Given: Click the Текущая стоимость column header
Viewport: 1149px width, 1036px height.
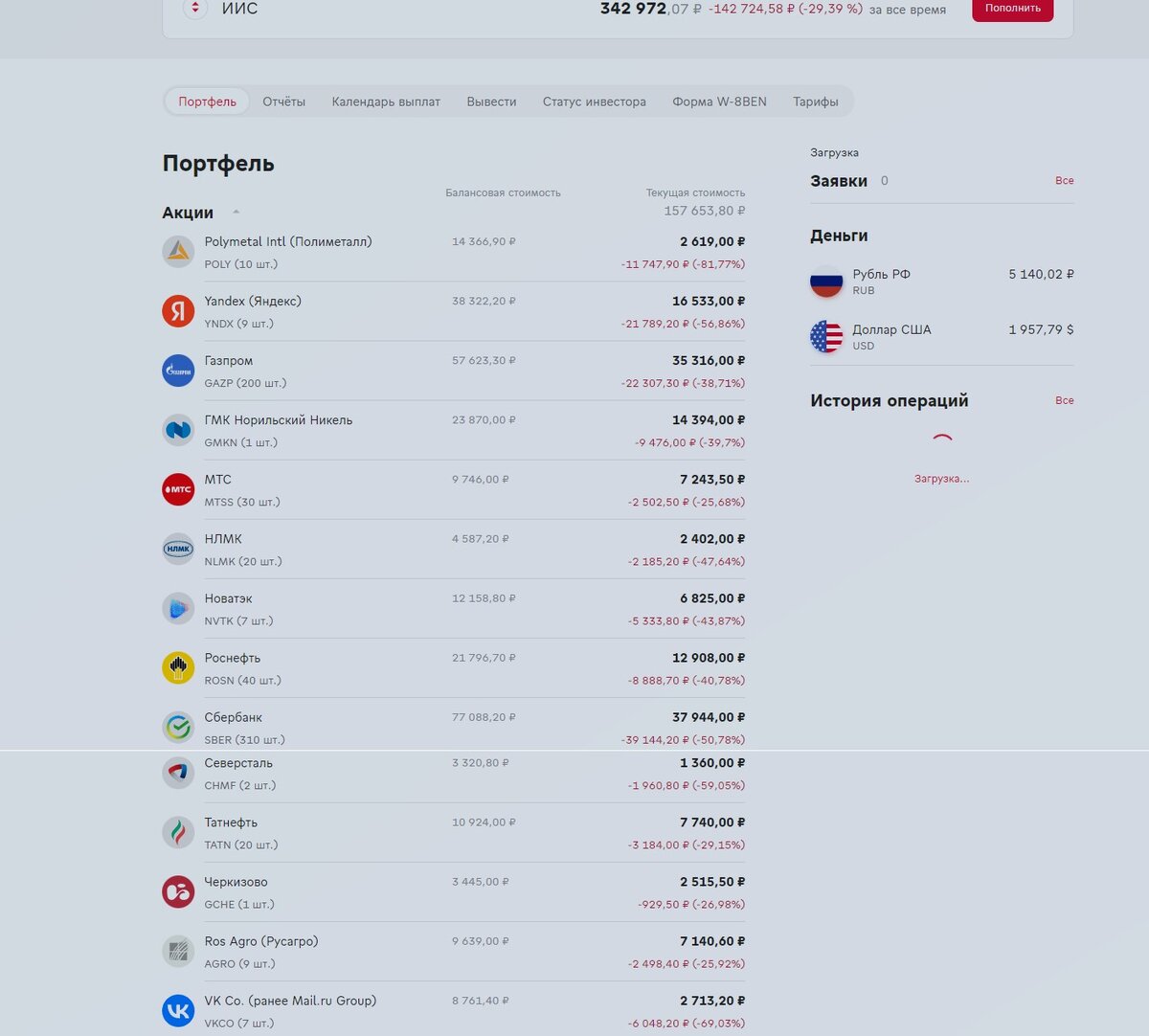Looking at the screenshot, I should (695, 192).
